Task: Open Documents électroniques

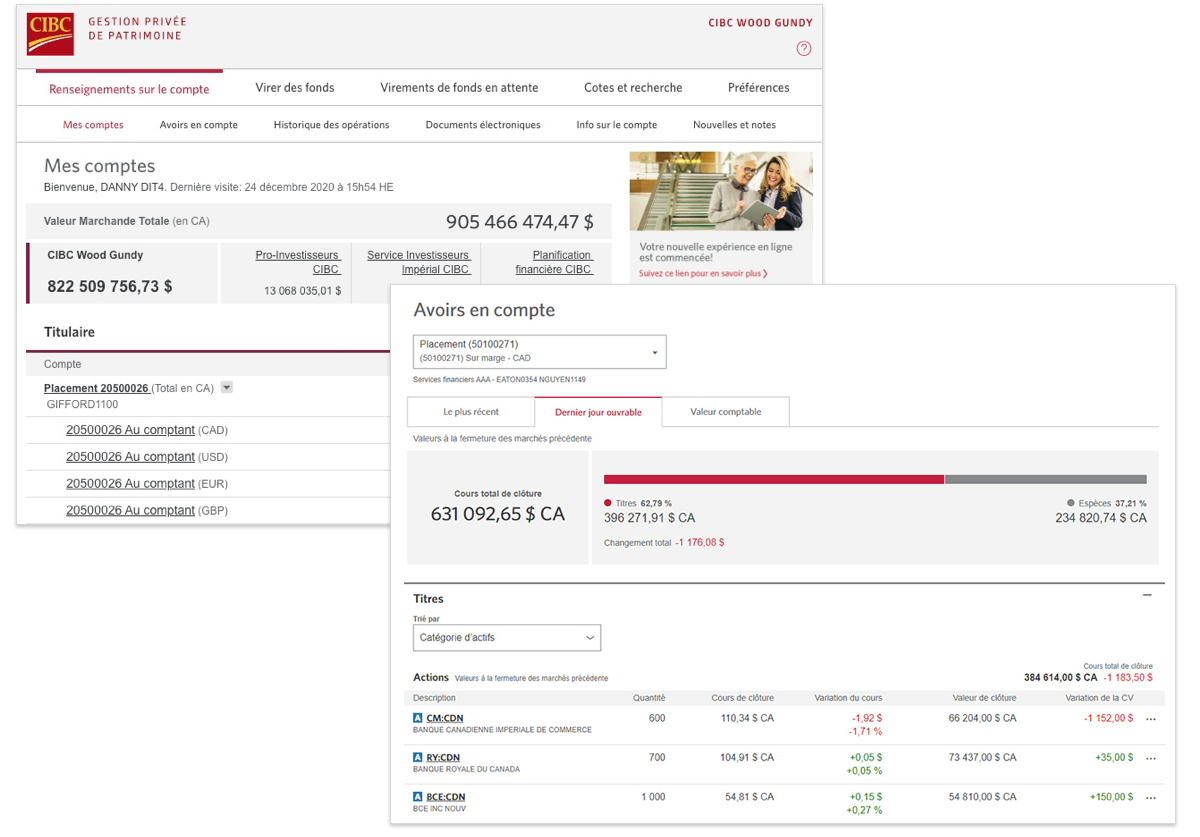Action: click(483, 125)
